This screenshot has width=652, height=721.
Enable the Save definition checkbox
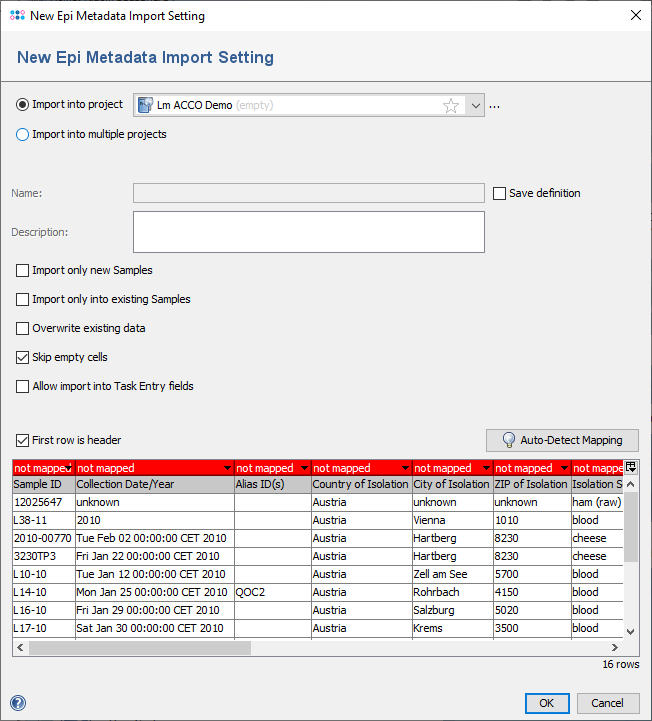pyautogui.click(x=499, y=193)
